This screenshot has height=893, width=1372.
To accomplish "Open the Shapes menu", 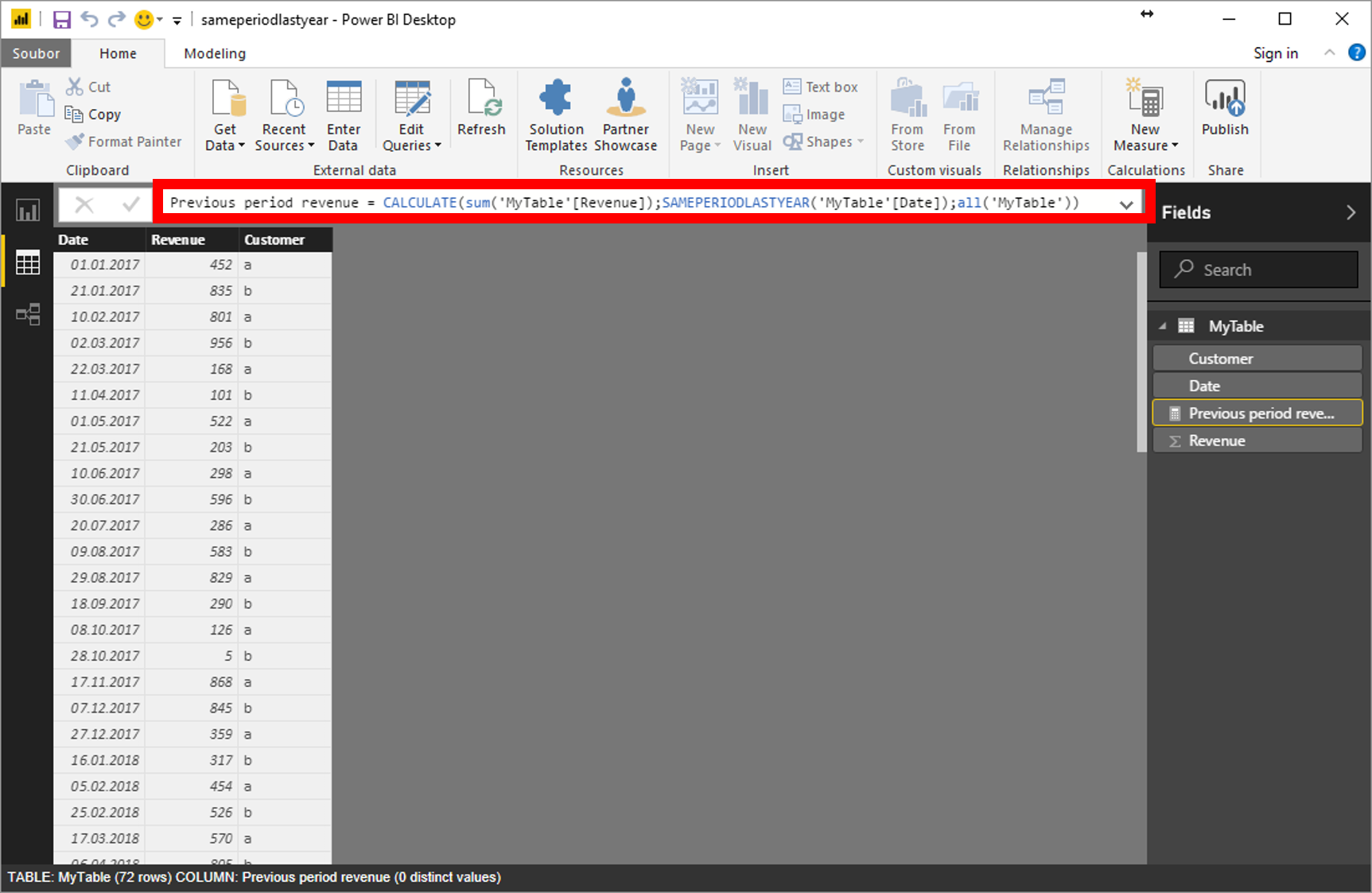I will [x=822, y=142].
